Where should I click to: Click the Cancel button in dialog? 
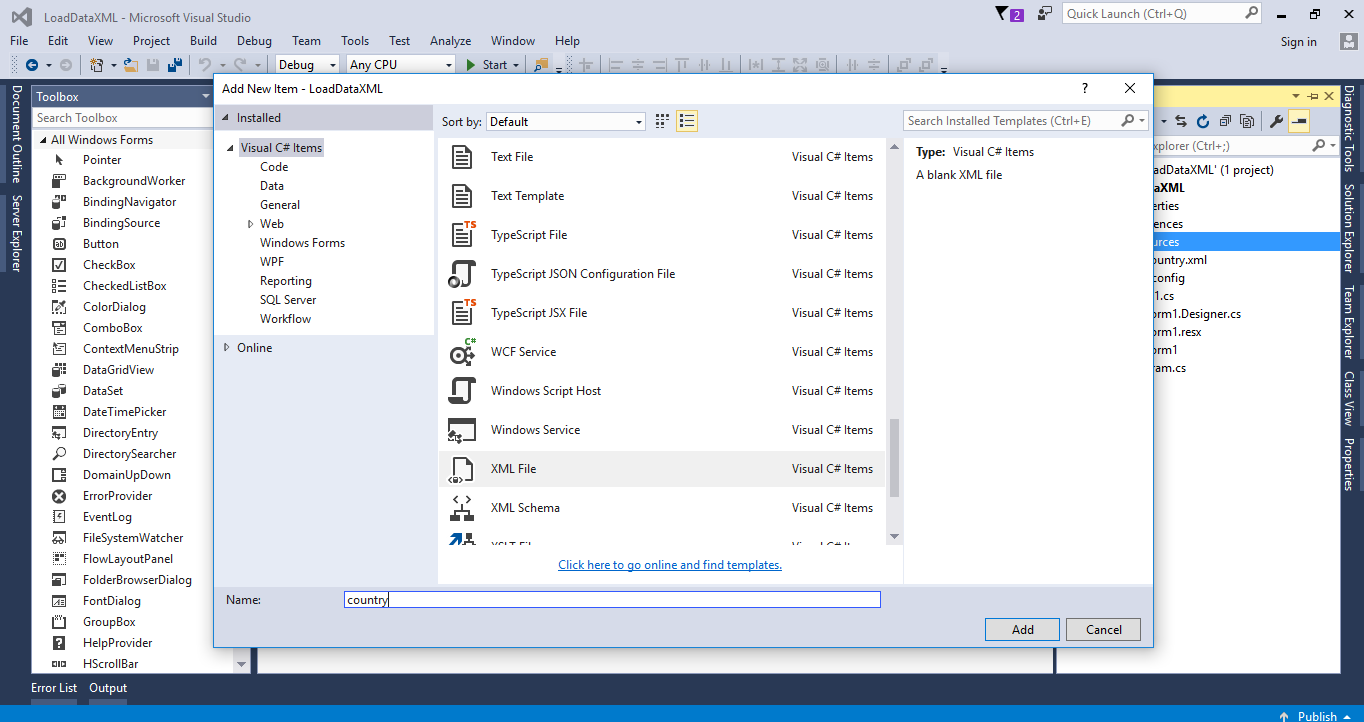[x=1103, y=629]
